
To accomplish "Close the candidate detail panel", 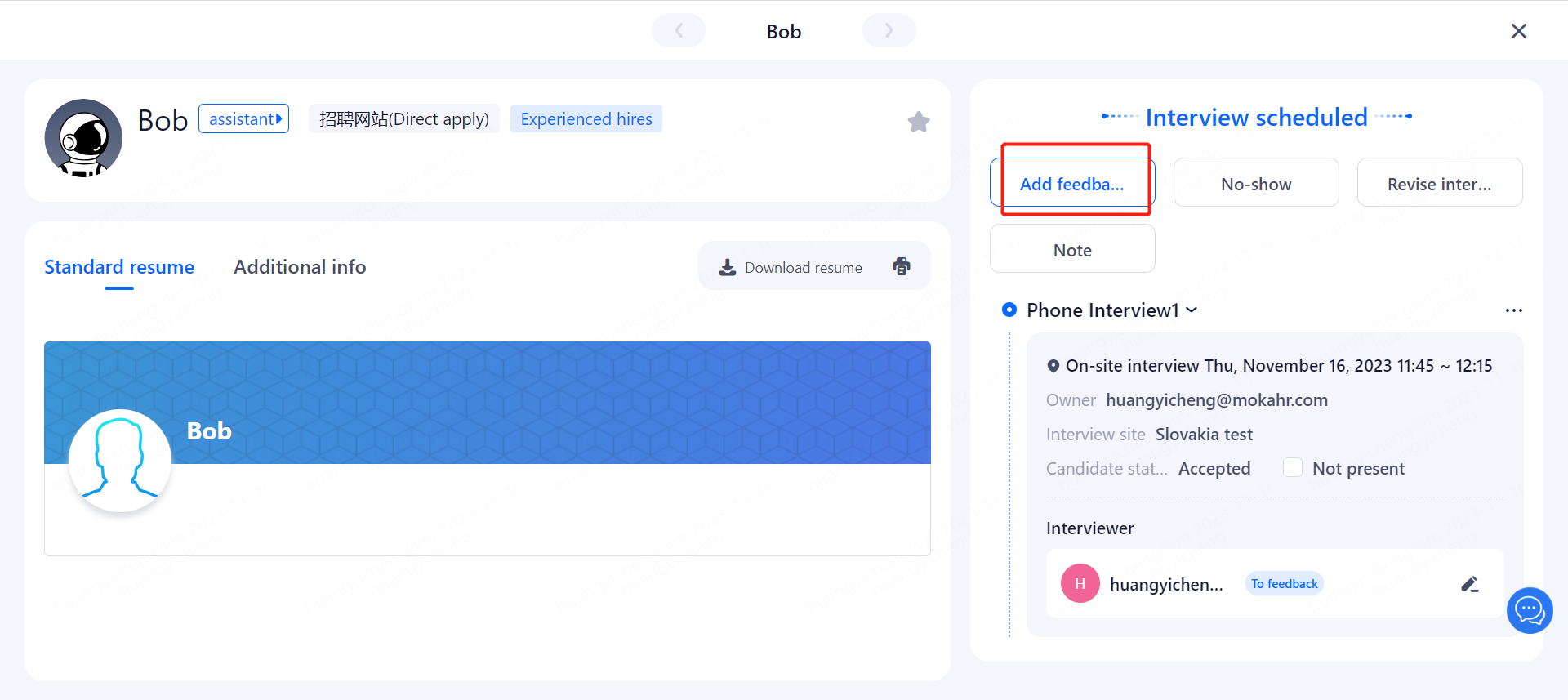I will click(1518, 31).
